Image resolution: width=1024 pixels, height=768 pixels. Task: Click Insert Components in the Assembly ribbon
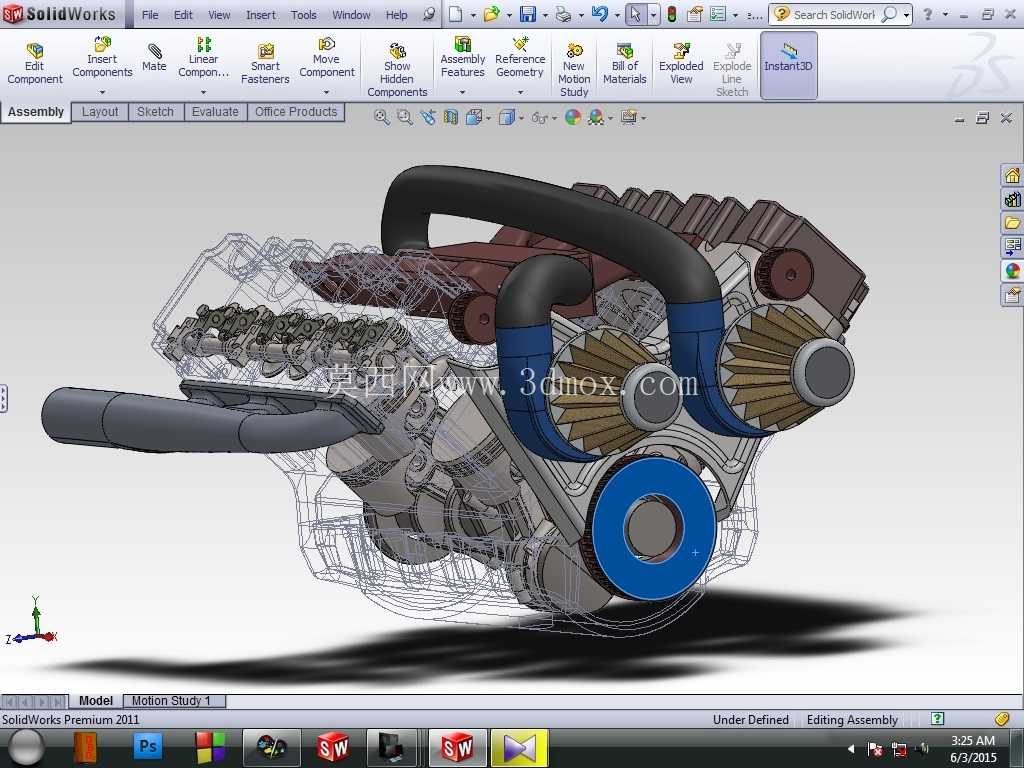tap(102, 57)
